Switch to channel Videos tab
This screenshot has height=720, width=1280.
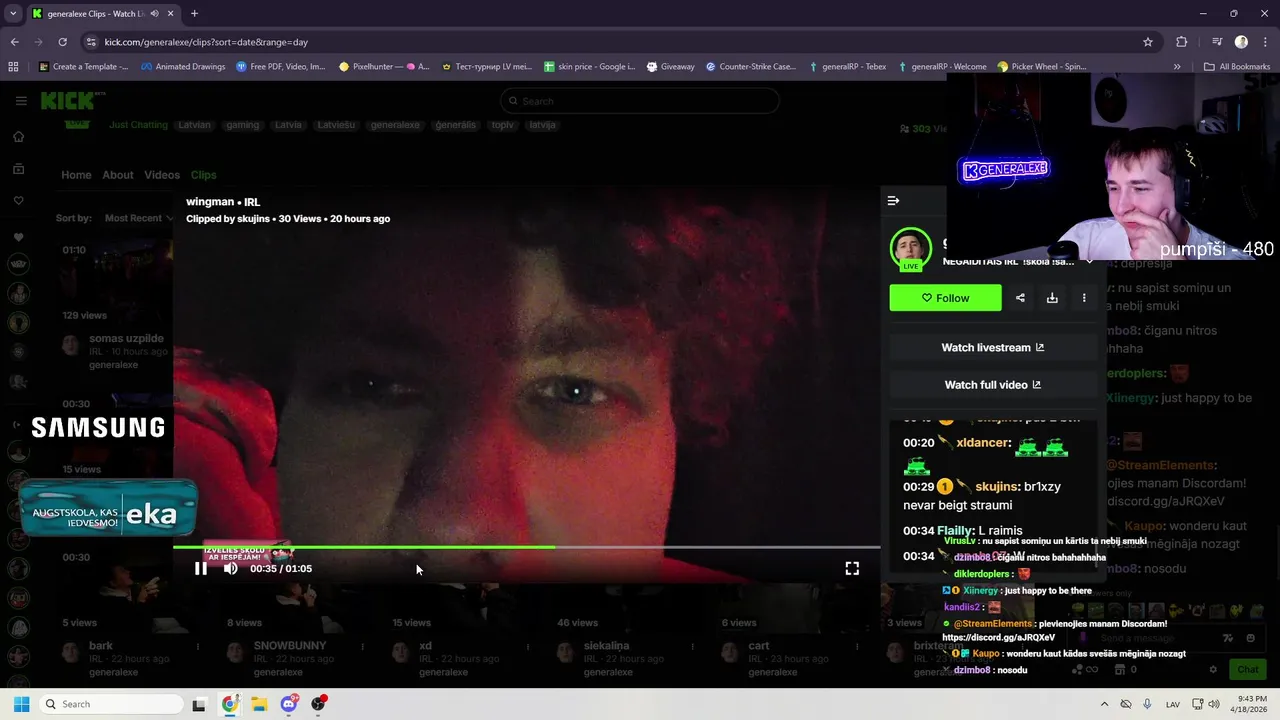point(162,175)
